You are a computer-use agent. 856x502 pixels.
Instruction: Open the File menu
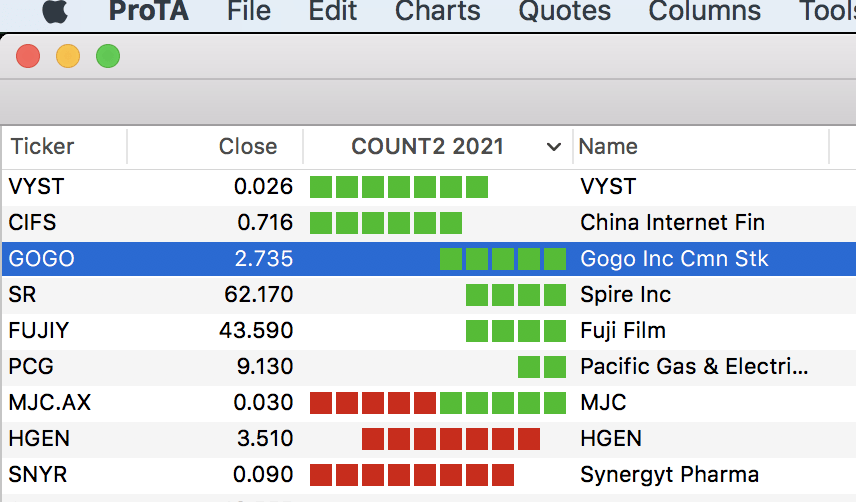pos(248,11)
